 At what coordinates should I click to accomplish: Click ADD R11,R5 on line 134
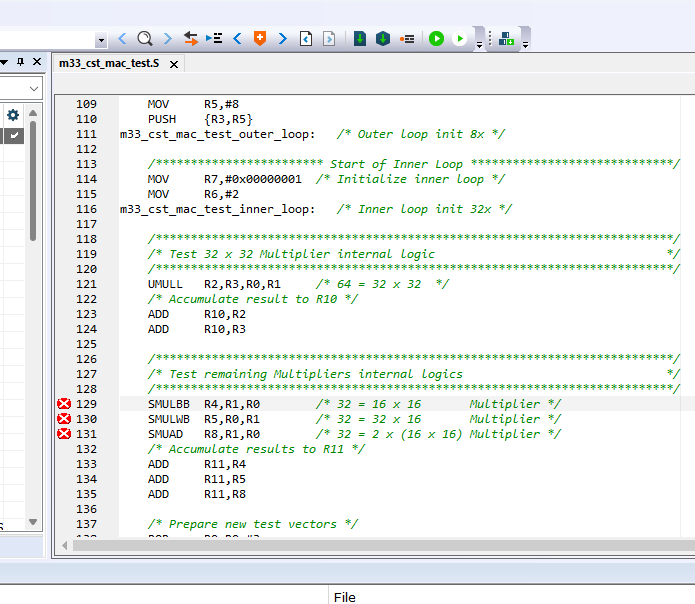196,479
